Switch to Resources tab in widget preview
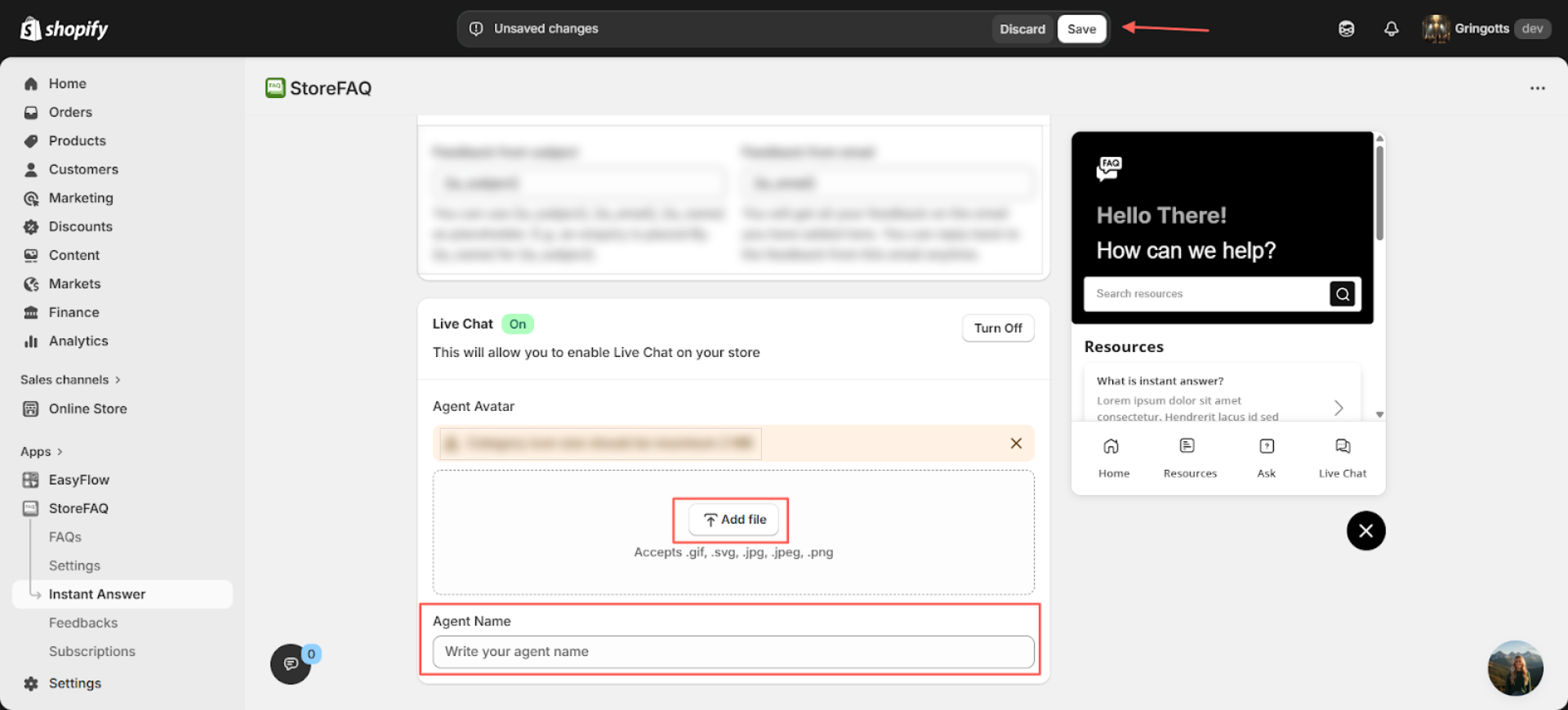The height and width of the screenshot is (710, 1568). 1189,458
